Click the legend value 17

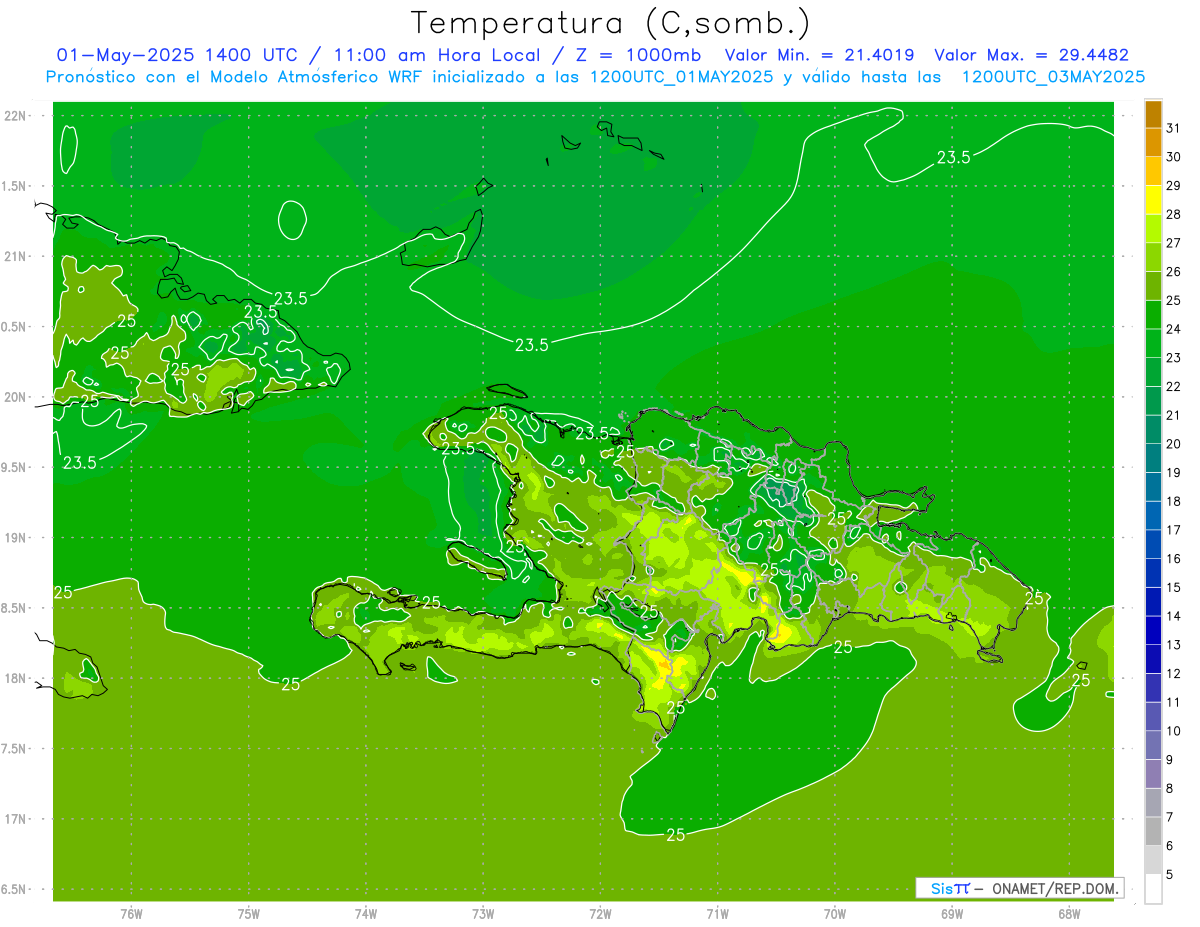coord(1173,530)
